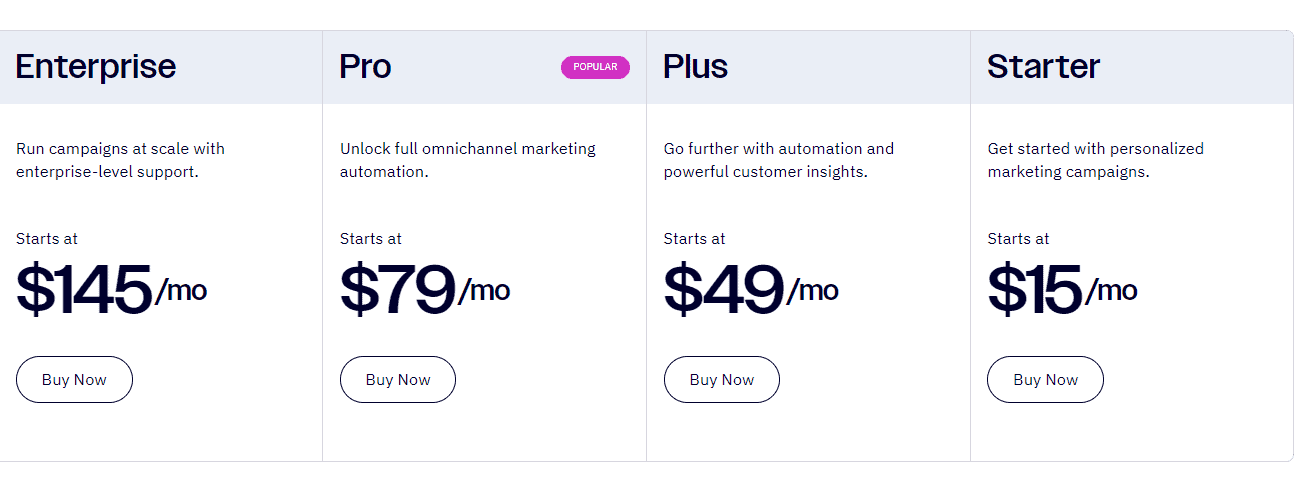Click Buy Now under Enterprise plan

click(74, 380)
